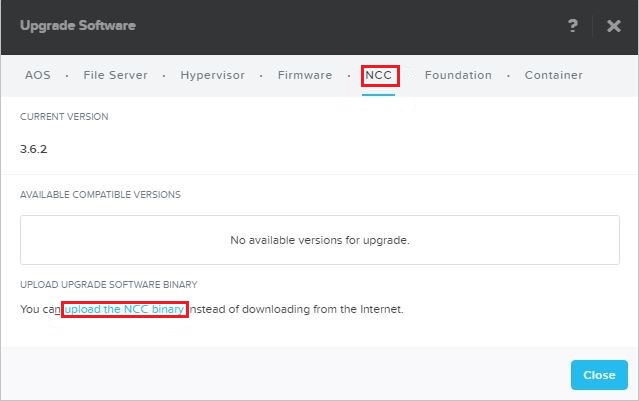
Task: Click the AVAILABLE COMPATIBLE VERSIONS heading
Action: (100, 195)
